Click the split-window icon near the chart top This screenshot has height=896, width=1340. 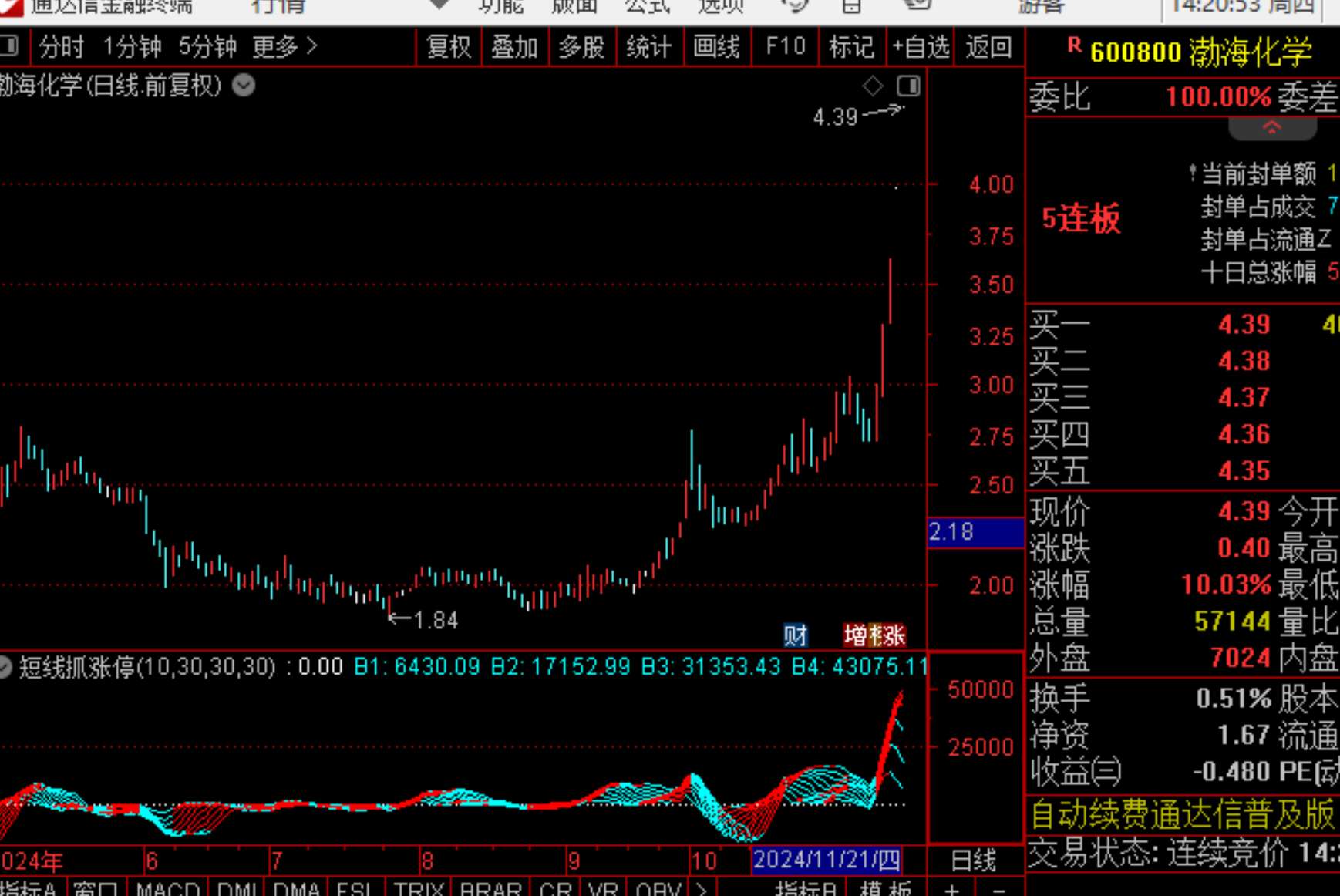click(x=909, y=86)
